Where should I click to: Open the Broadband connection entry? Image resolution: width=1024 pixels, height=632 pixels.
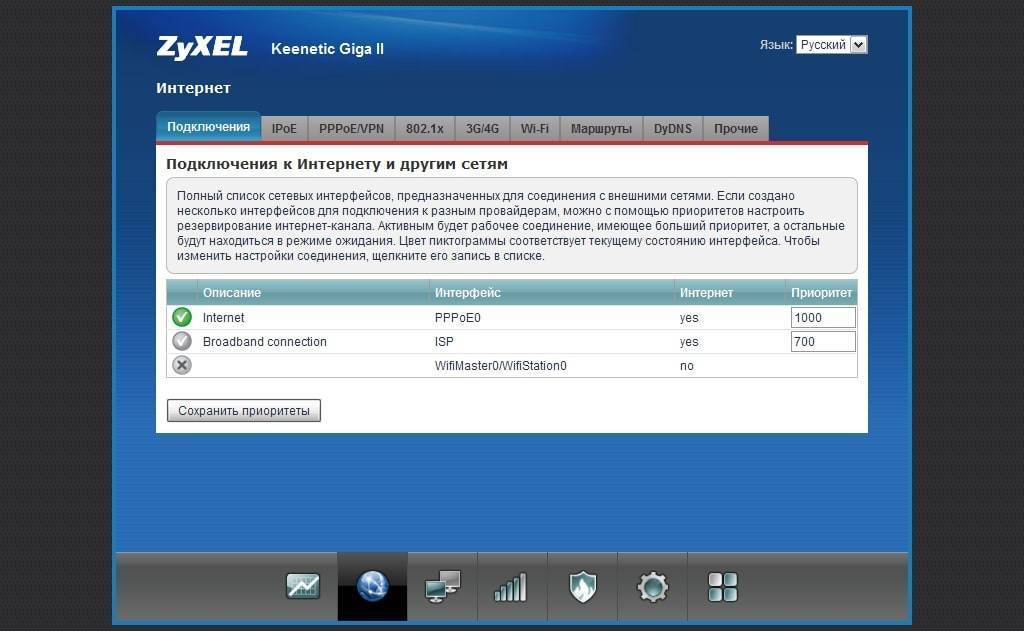[x=265, y=342]
